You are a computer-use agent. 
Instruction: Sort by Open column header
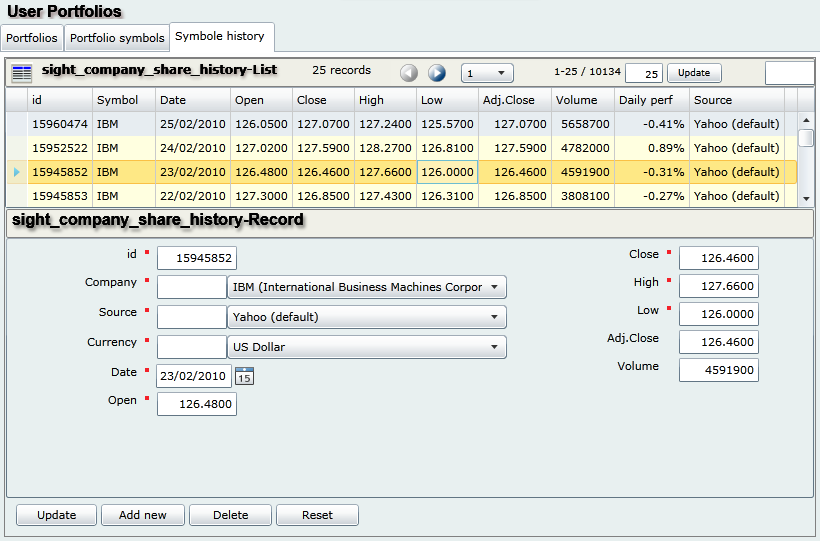coord(261,100)
